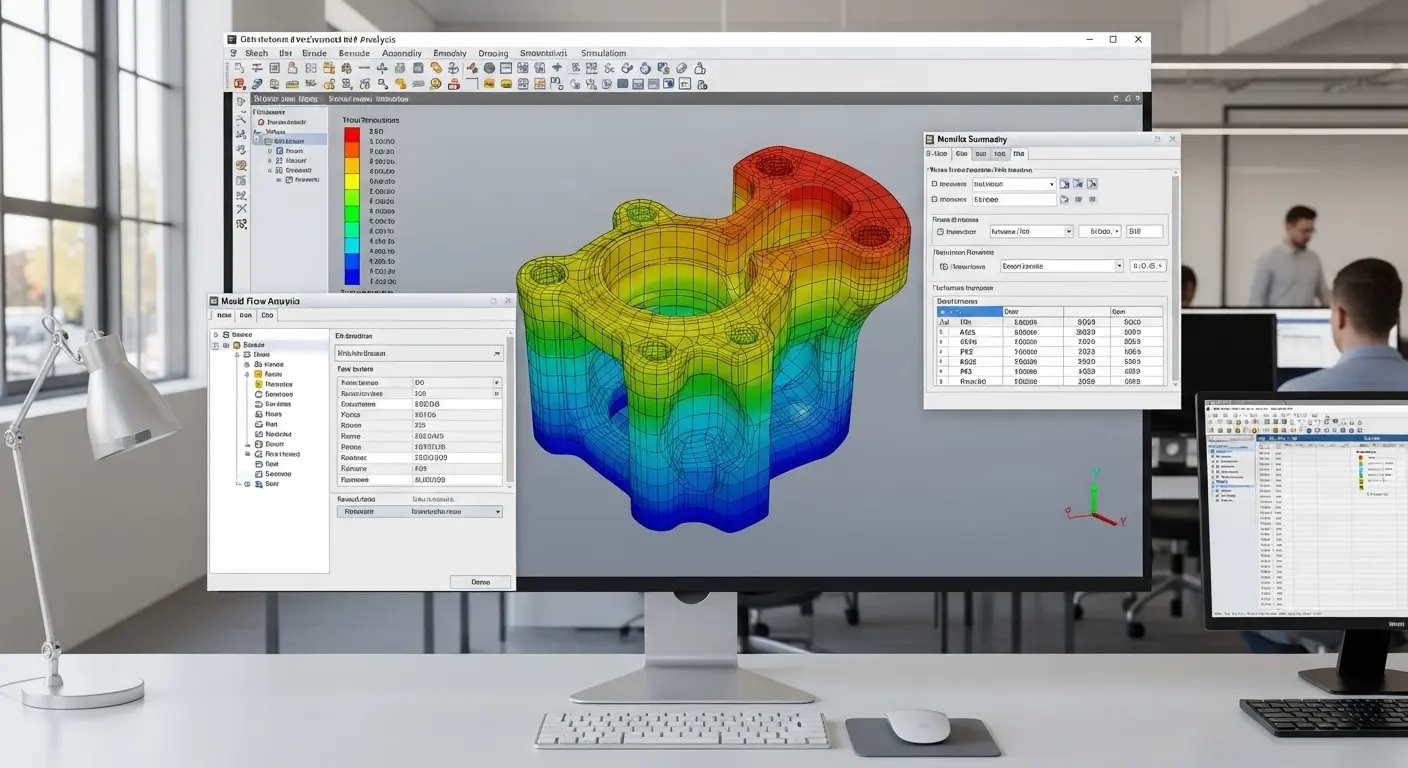
Task: Open the bottom dropdown in the Mold Flow Analysis dialog
Action: 419,511
